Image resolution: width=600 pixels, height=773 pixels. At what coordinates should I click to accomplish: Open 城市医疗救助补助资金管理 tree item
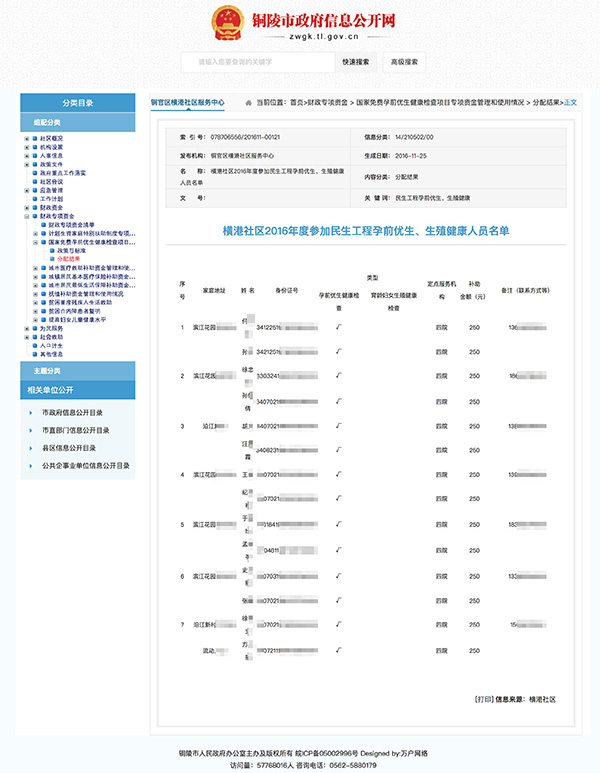(x=92, y=268)
